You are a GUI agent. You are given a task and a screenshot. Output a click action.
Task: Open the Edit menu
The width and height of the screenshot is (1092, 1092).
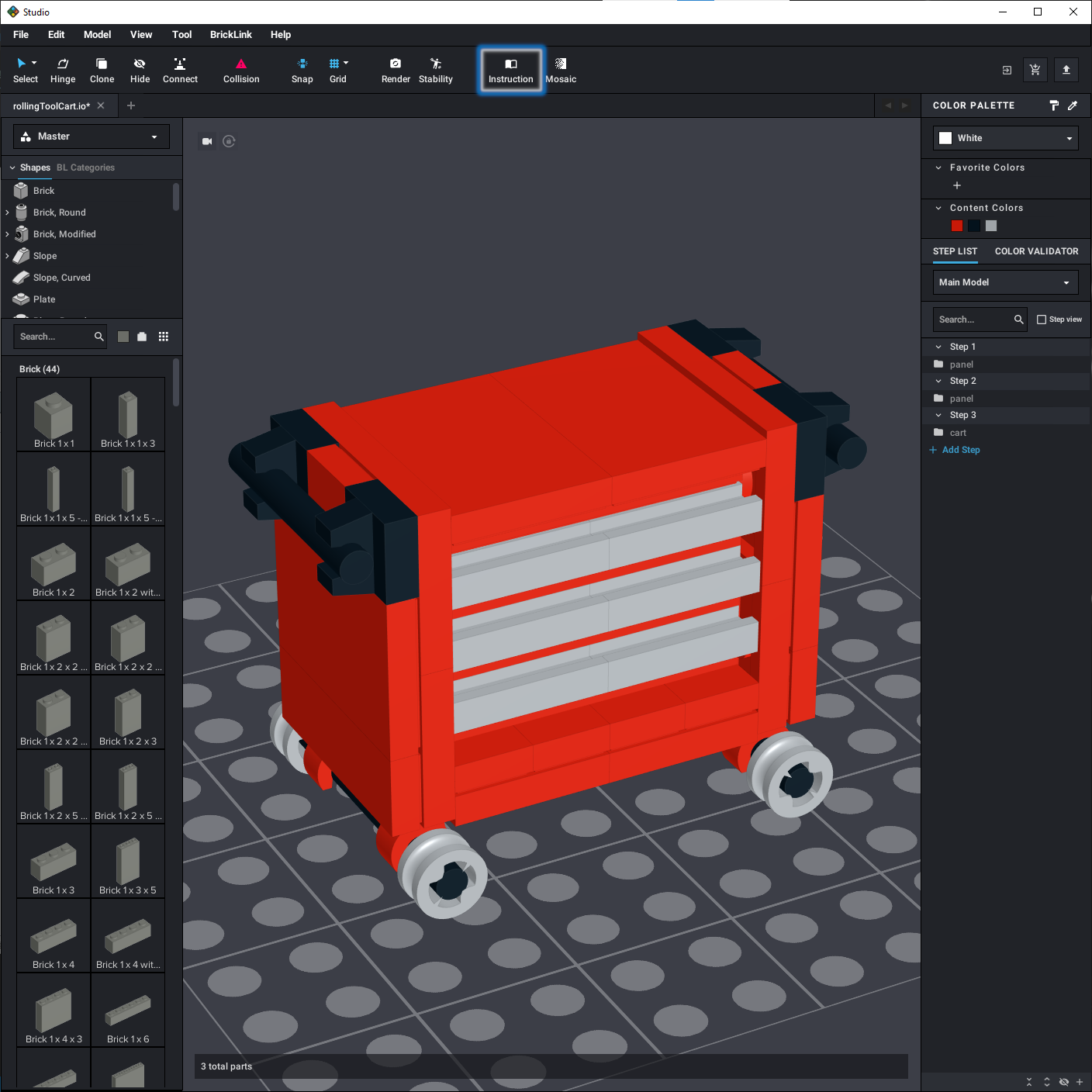pyautogui.click(x=56, y=35)
